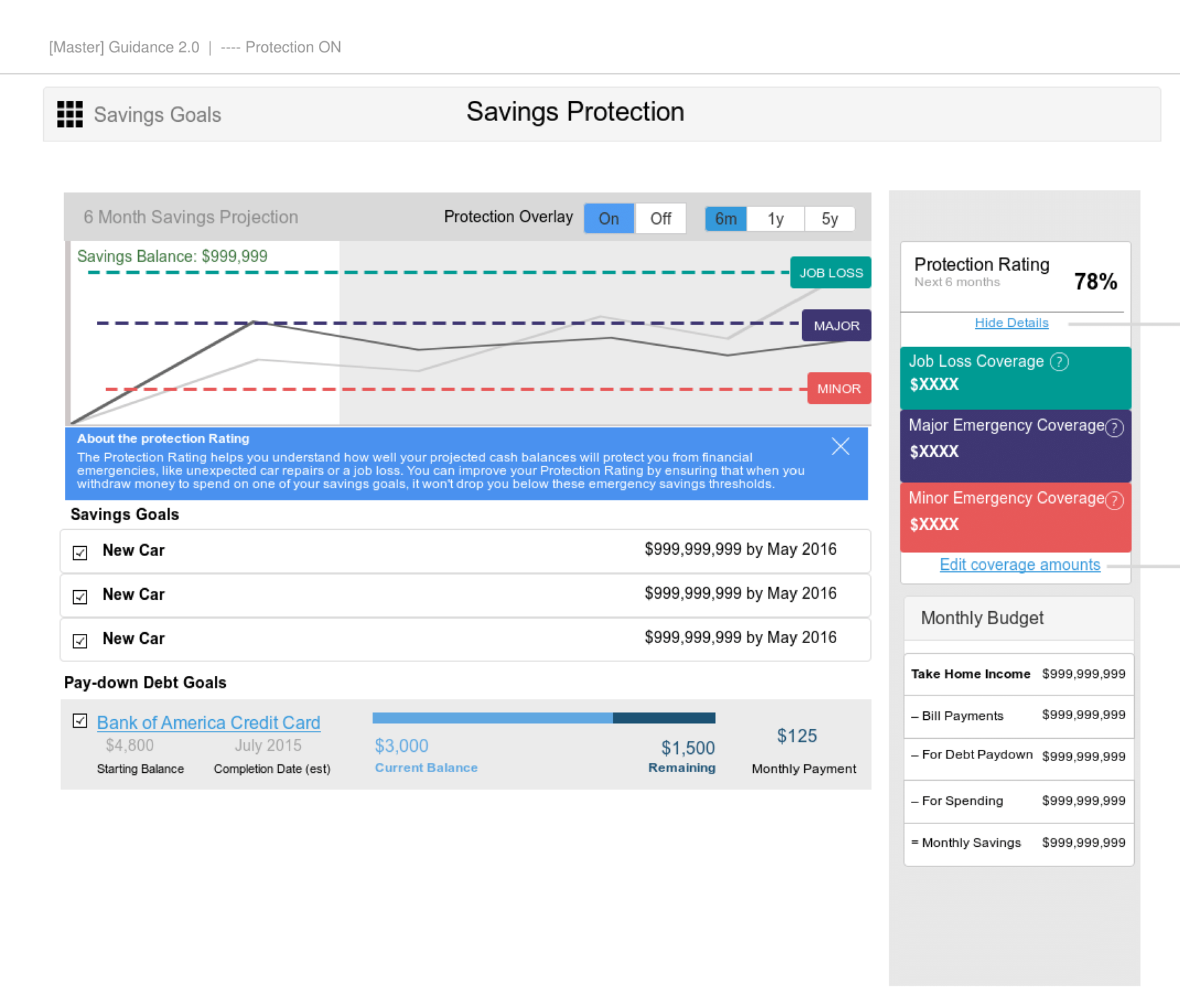
Task: Open Job Loss Coverage help icon
Action: point(1059,362)
